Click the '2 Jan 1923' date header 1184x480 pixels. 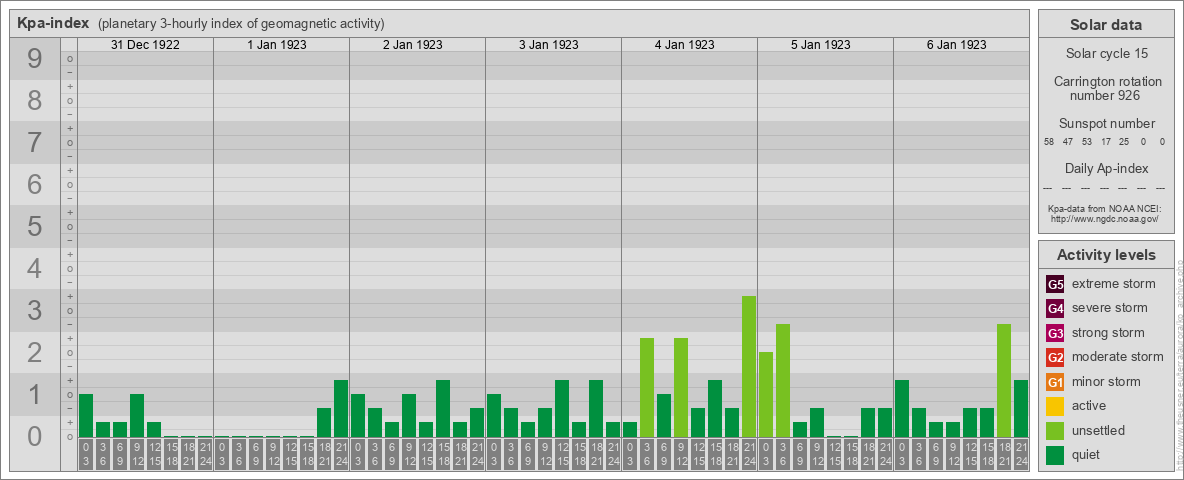coord(413,45)
